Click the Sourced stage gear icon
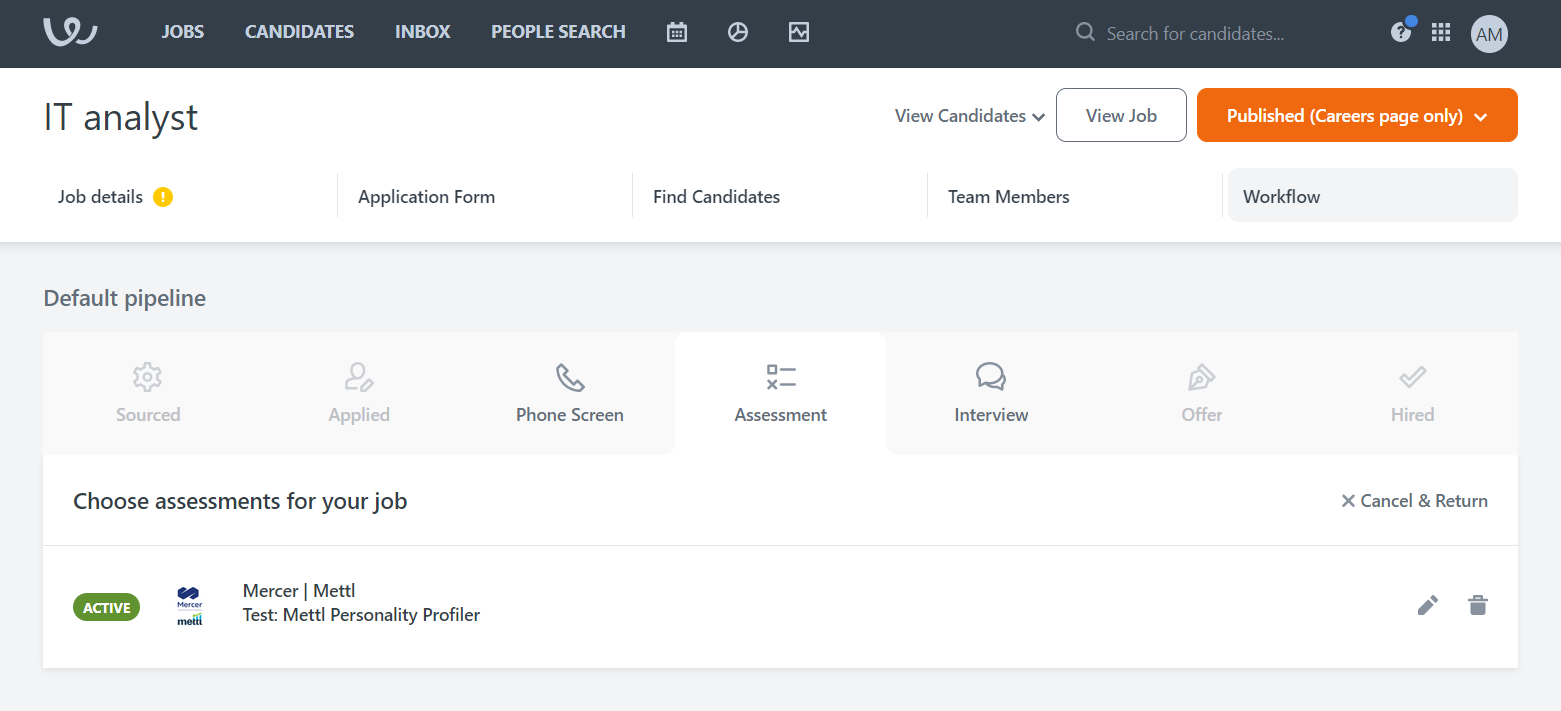The width and height of the screenshot is (1561, 711). [x=147, y=377]
